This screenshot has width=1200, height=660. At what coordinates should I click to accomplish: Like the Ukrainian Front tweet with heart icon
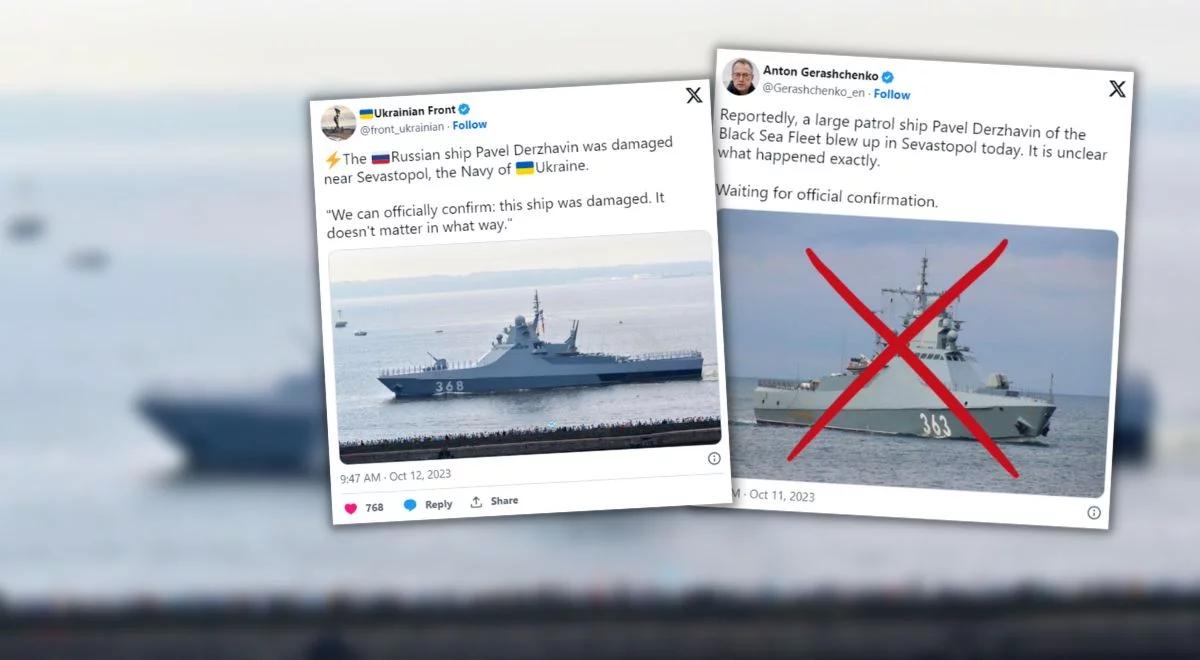351,508
